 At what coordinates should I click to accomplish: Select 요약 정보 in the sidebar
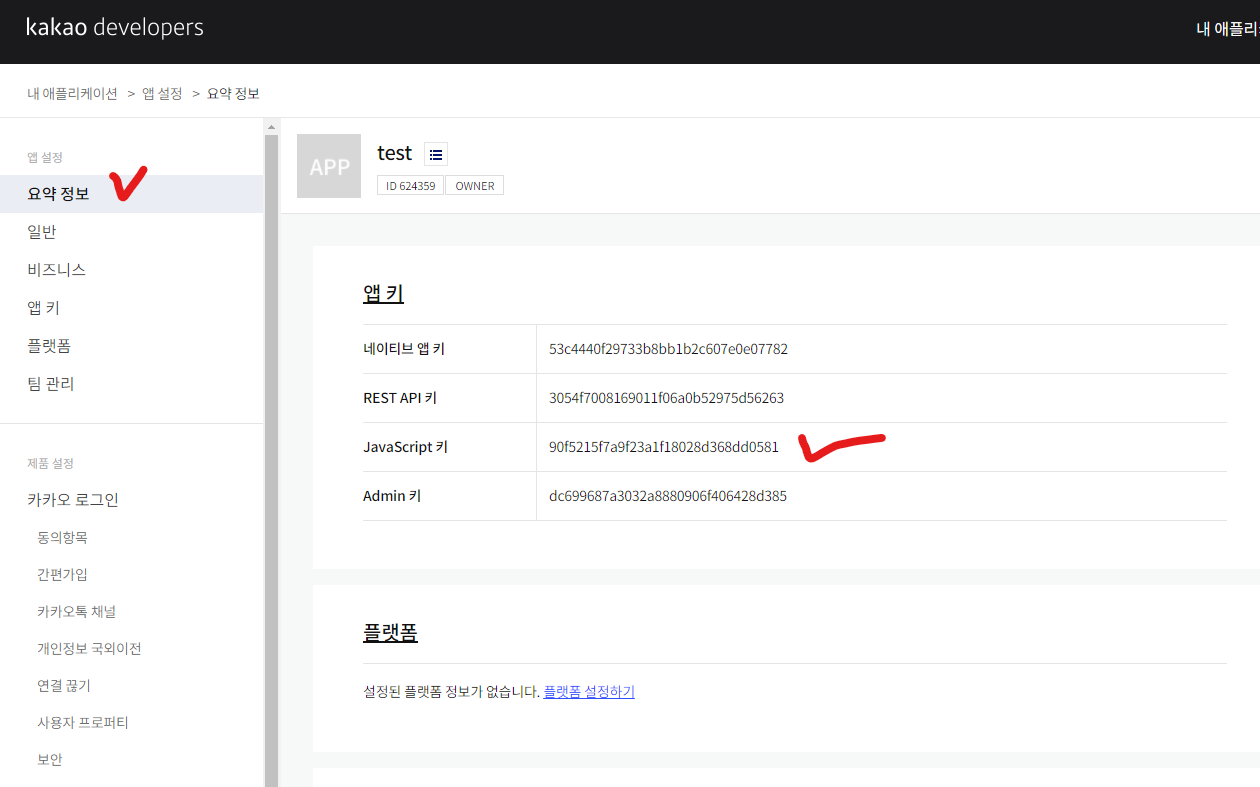tap(131, 194)
